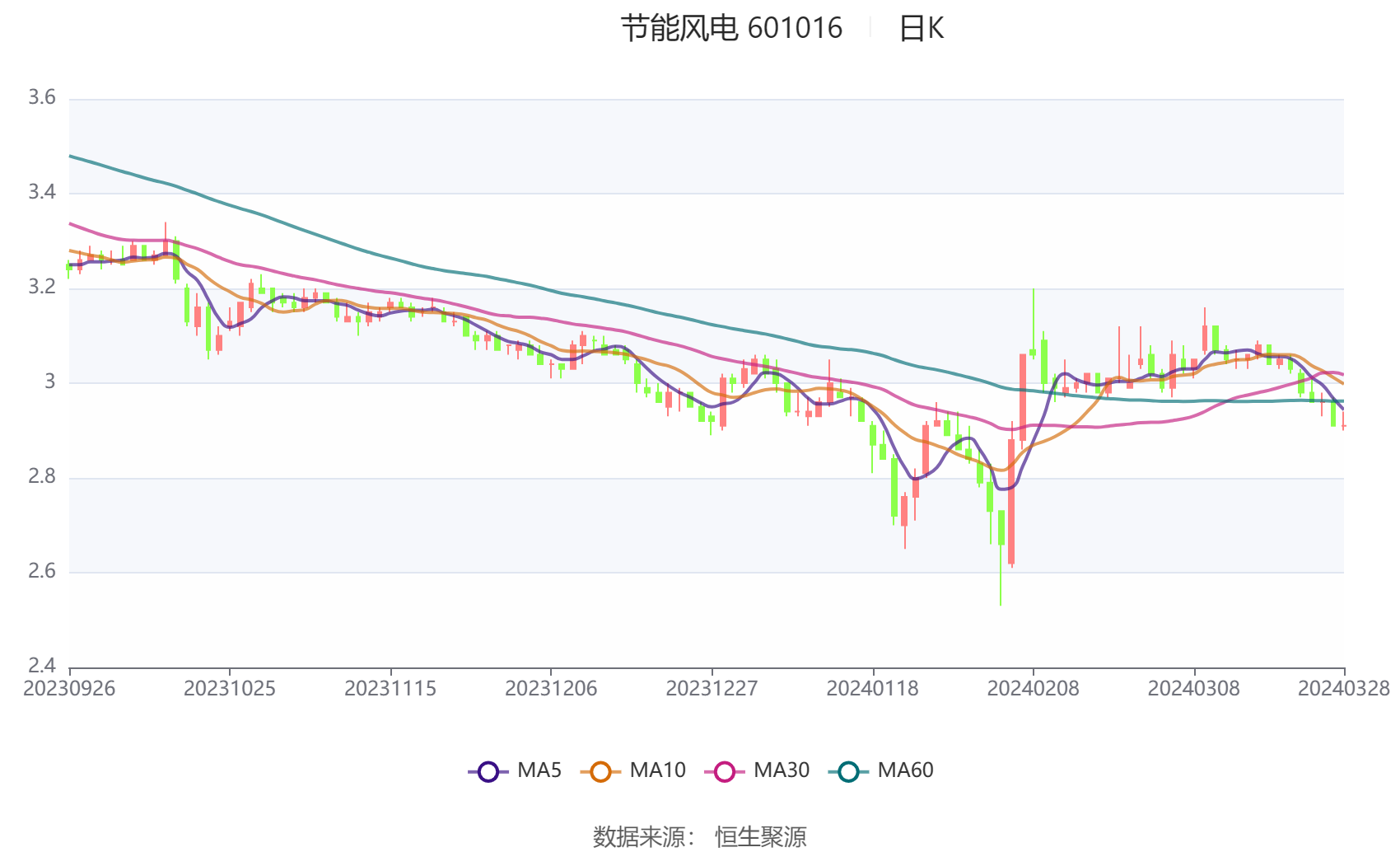
Task: Toggle the MA10 orange legend marker
Action: (600, 772)
